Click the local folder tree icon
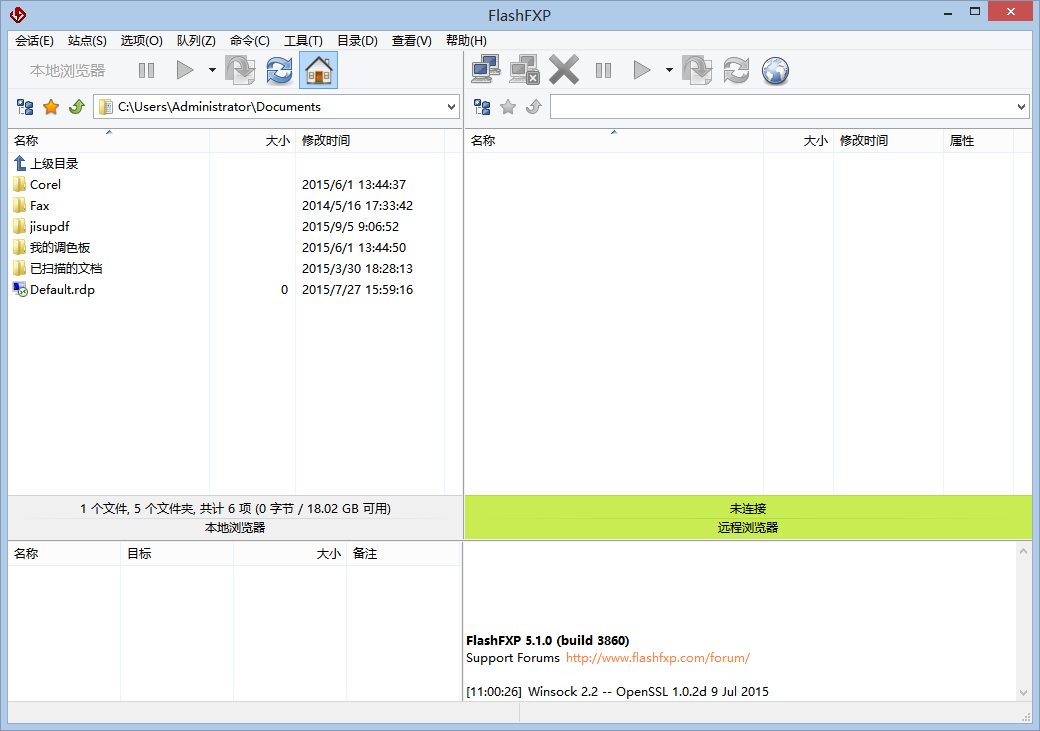This screenshot has height=731, width=1040. click(25, 107)
